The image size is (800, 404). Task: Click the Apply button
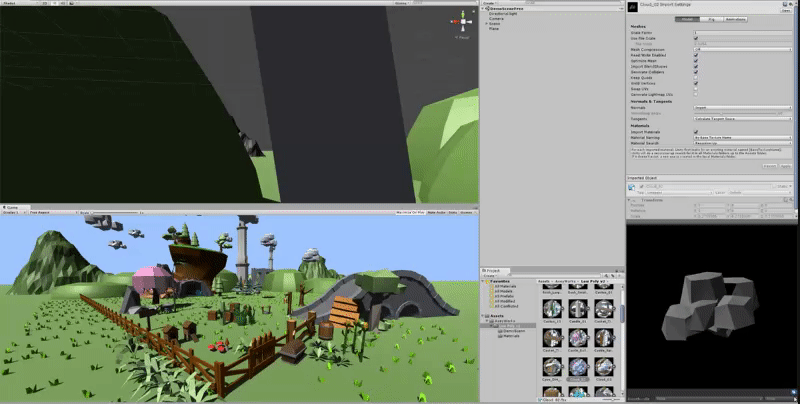click(786, 166)
